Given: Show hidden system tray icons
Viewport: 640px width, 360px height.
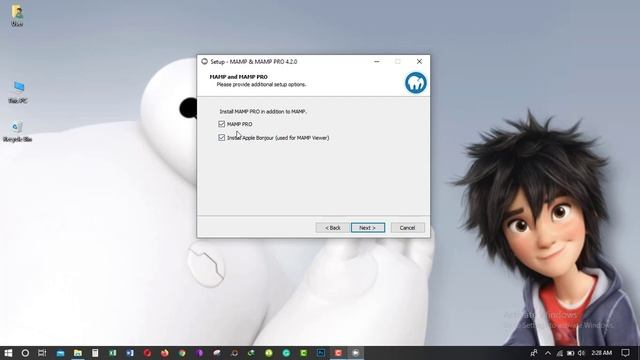Looking at the screenshot, I should coord(548,353).
